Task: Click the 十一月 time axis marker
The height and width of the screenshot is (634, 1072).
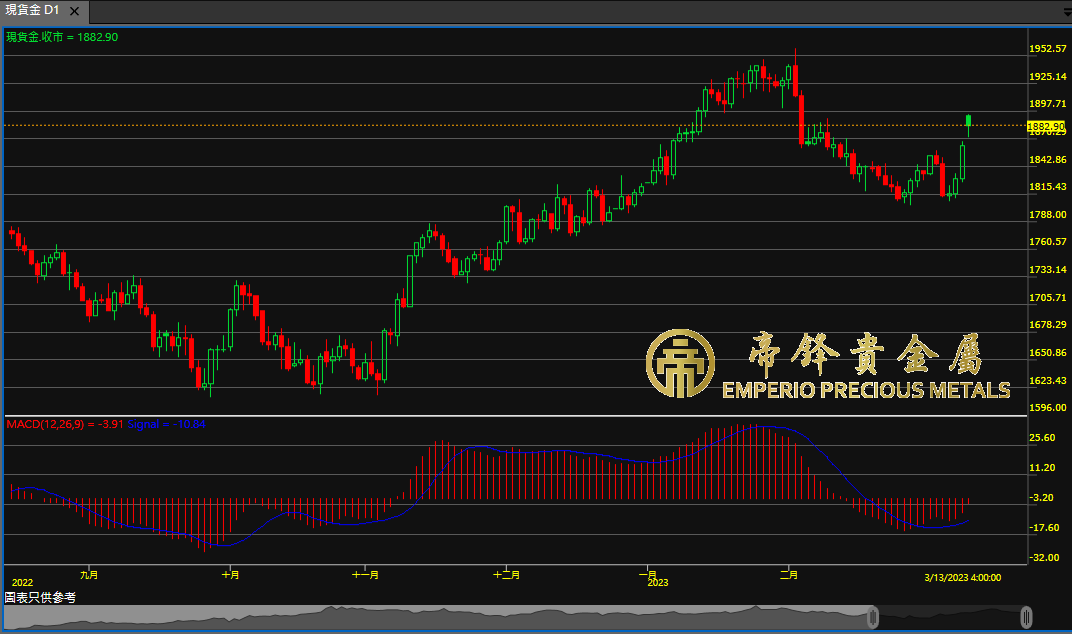Action: coord(365,575)
